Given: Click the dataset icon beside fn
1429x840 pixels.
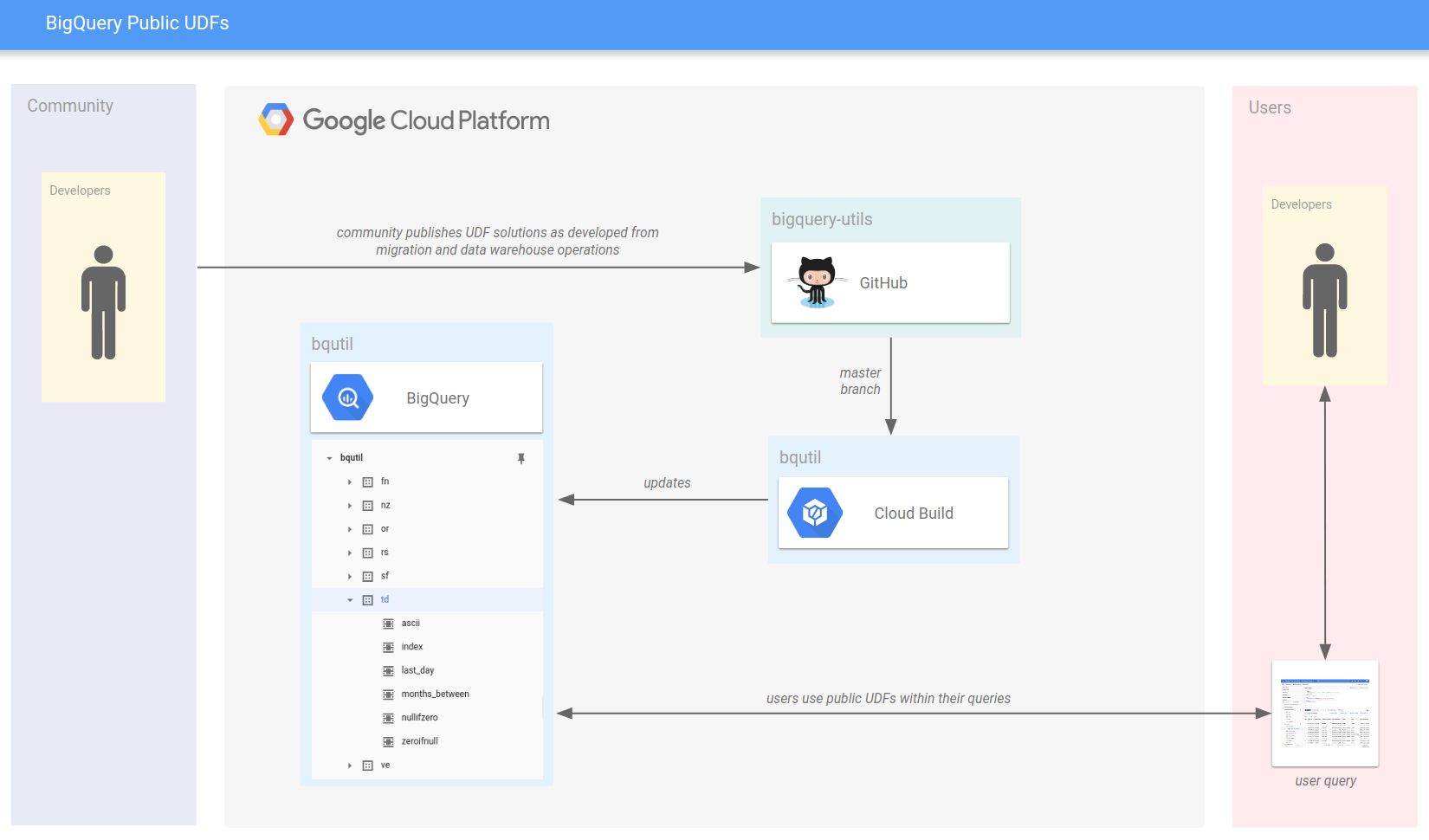Looking at the screenshot, I should point(368,481).
